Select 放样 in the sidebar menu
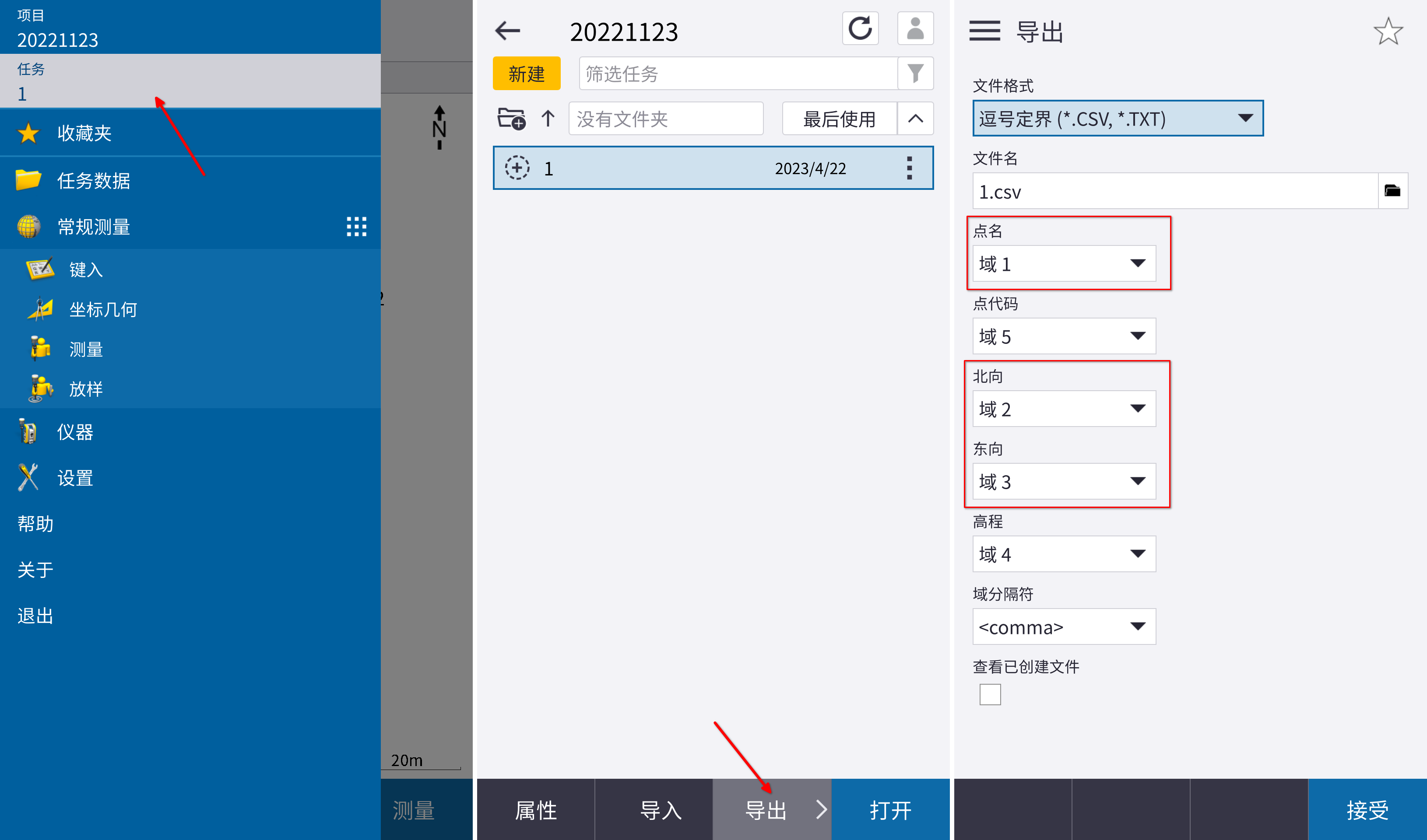Viewport: 1427px width, 840px height. [85, 389]
